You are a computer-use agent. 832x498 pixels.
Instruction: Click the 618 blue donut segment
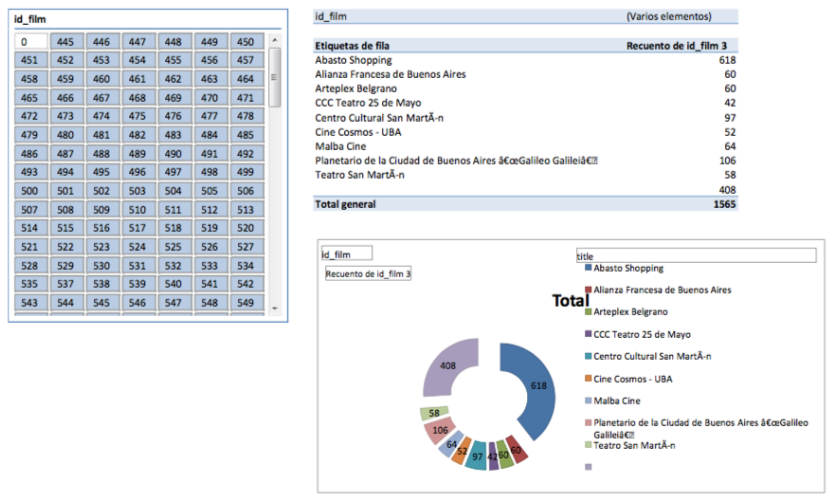coord(538,386)
